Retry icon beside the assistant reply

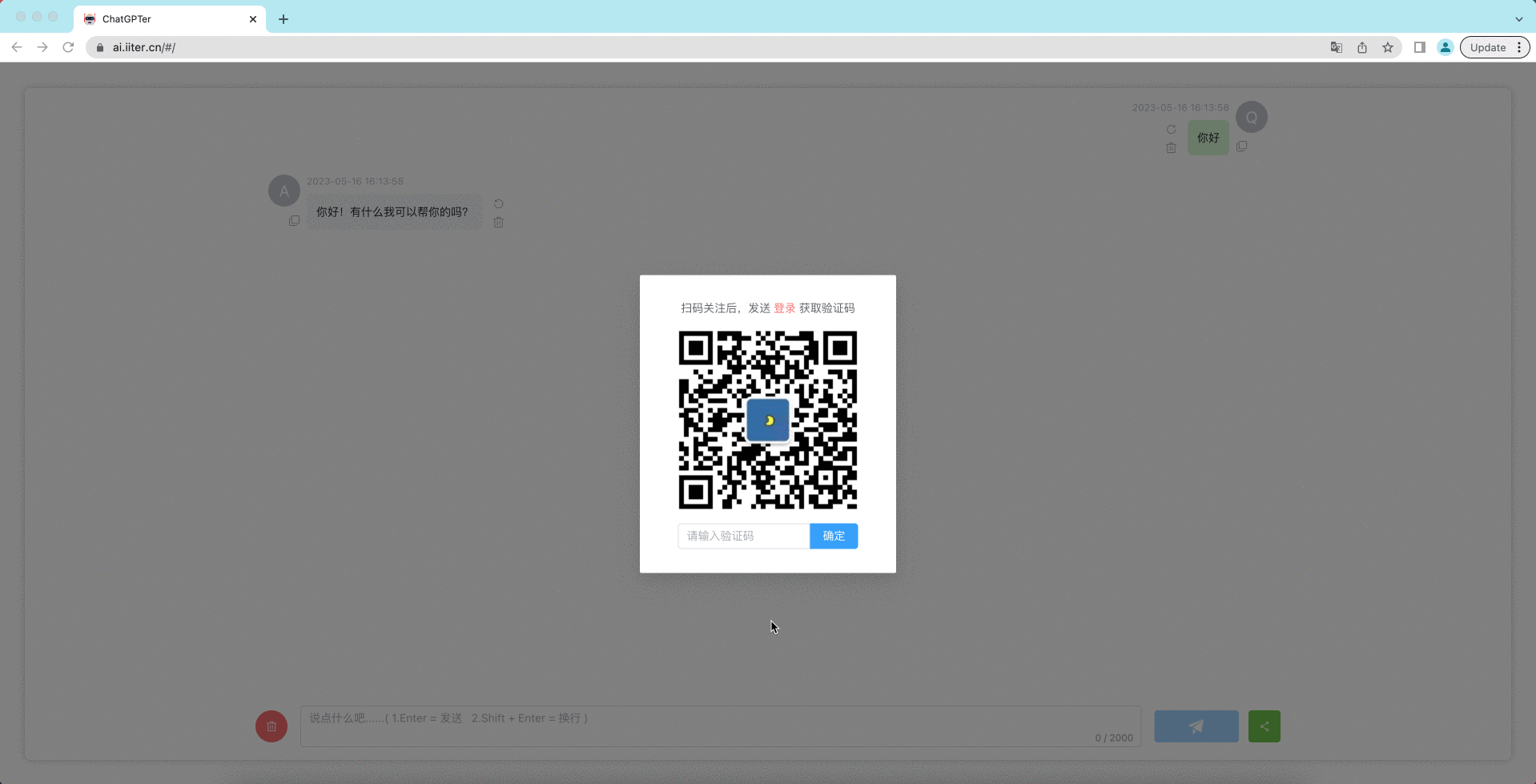tap(498, 204)
